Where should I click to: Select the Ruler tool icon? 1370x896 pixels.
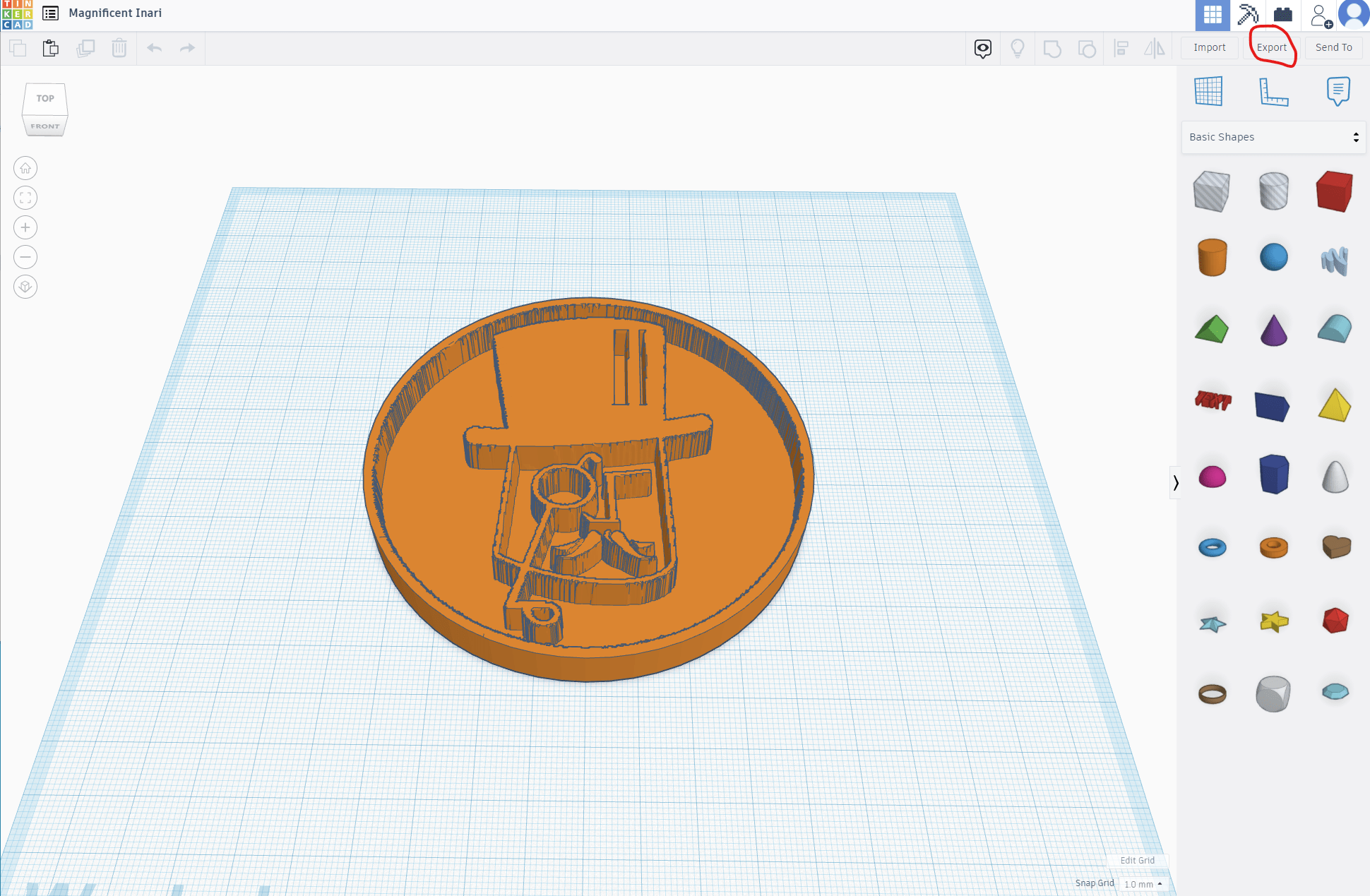1273,92
